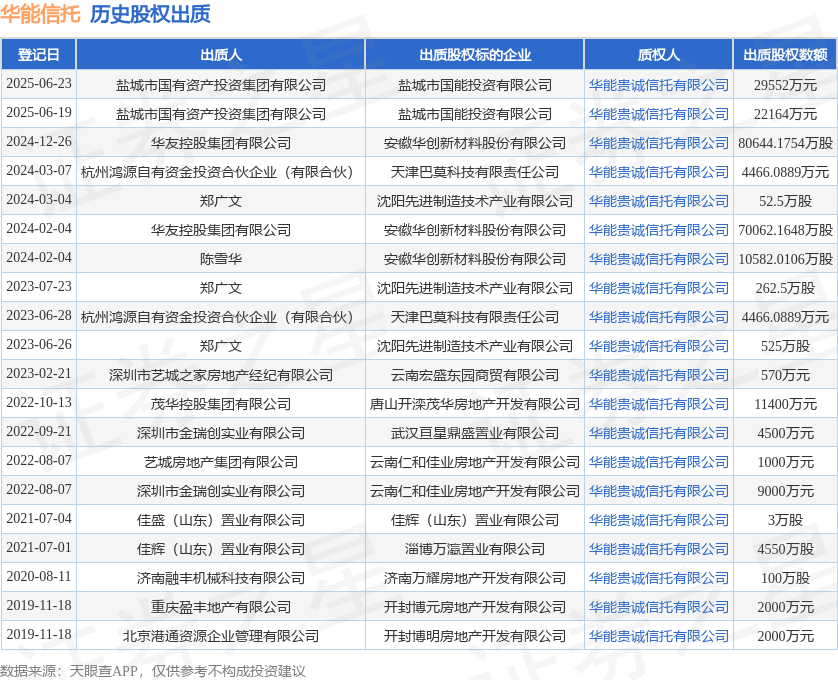Select the date 2024-12-26
This screenshot has height=680, width=838.
(39, 141)
